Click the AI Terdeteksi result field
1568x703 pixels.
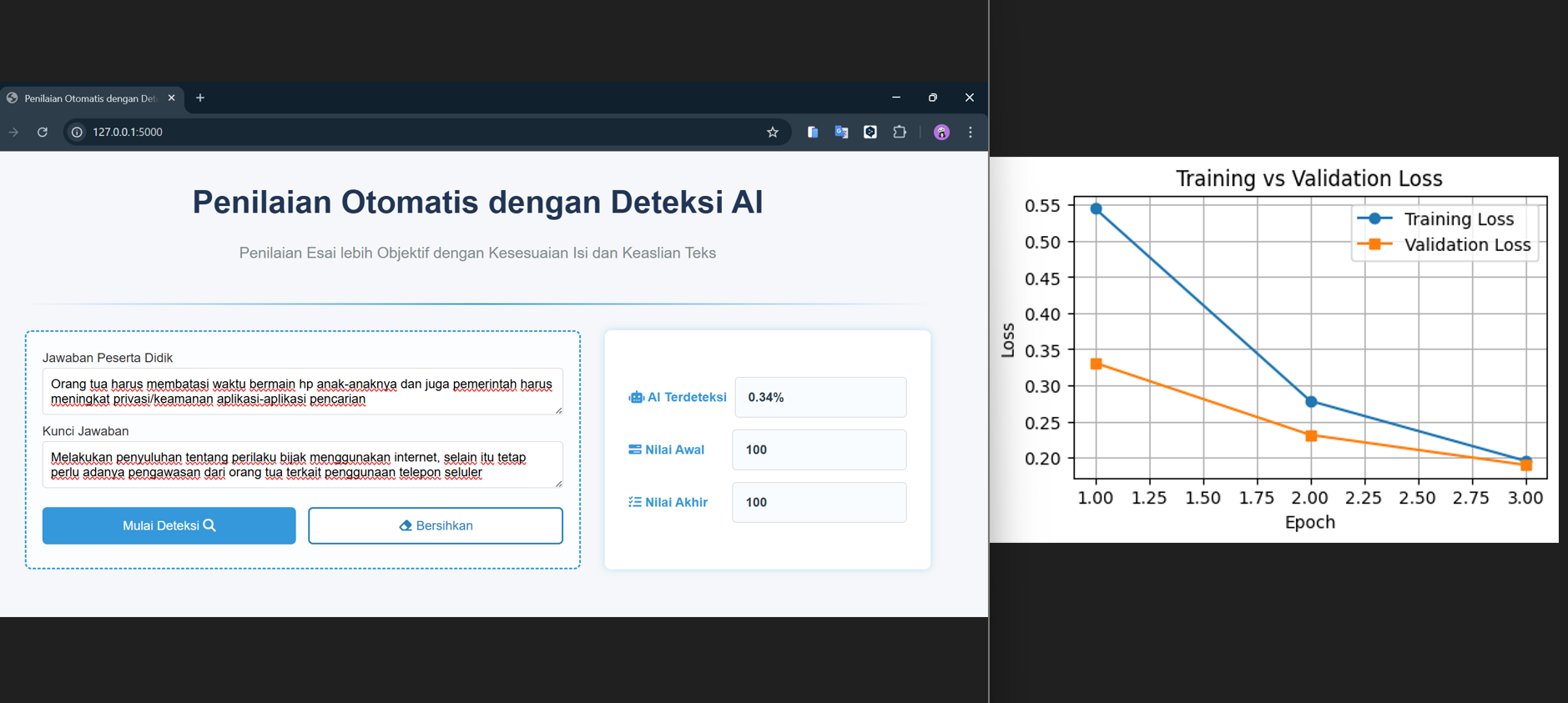coord(820,397)
